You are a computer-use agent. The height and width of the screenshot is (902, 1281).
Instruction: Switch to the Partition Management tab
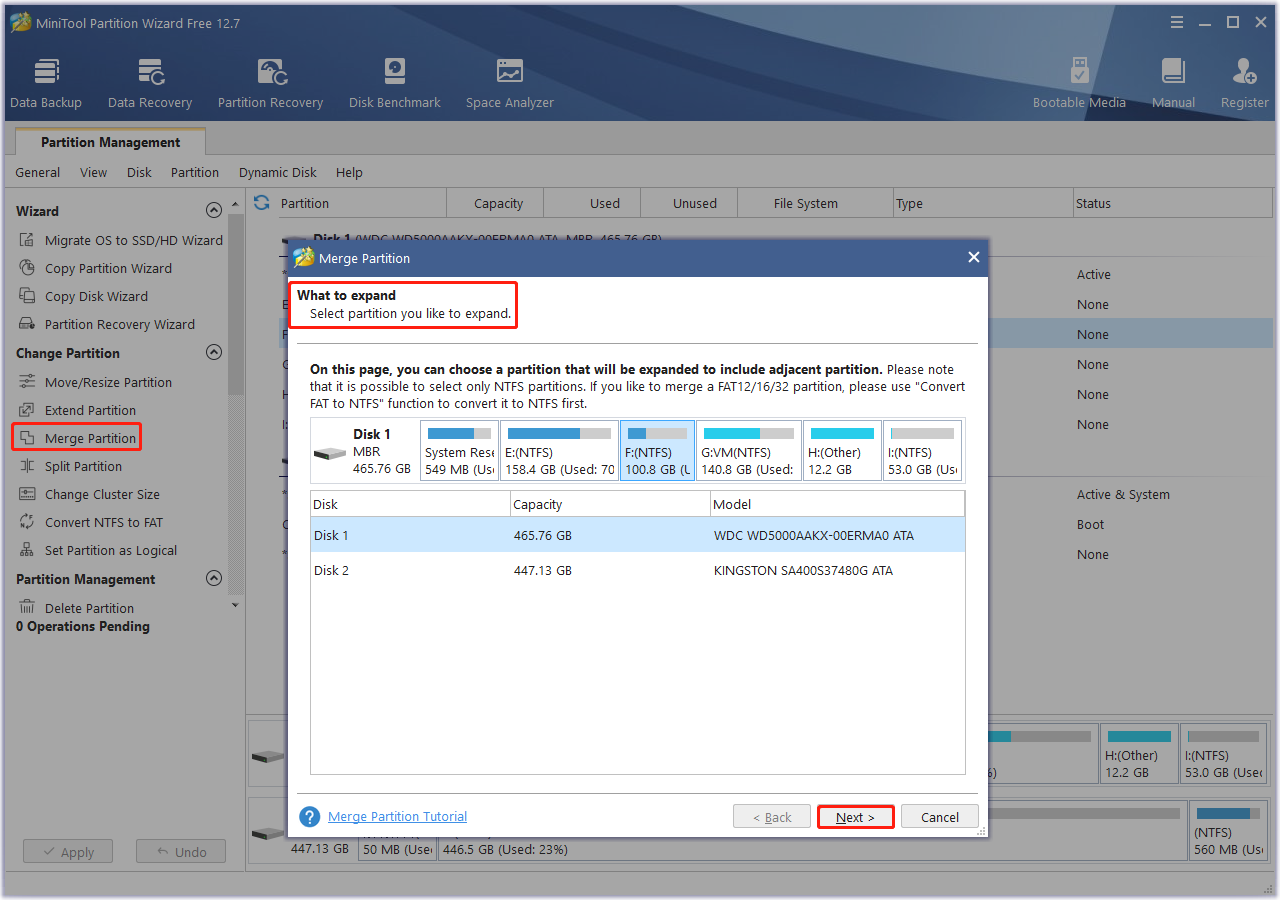click(111, 142)
